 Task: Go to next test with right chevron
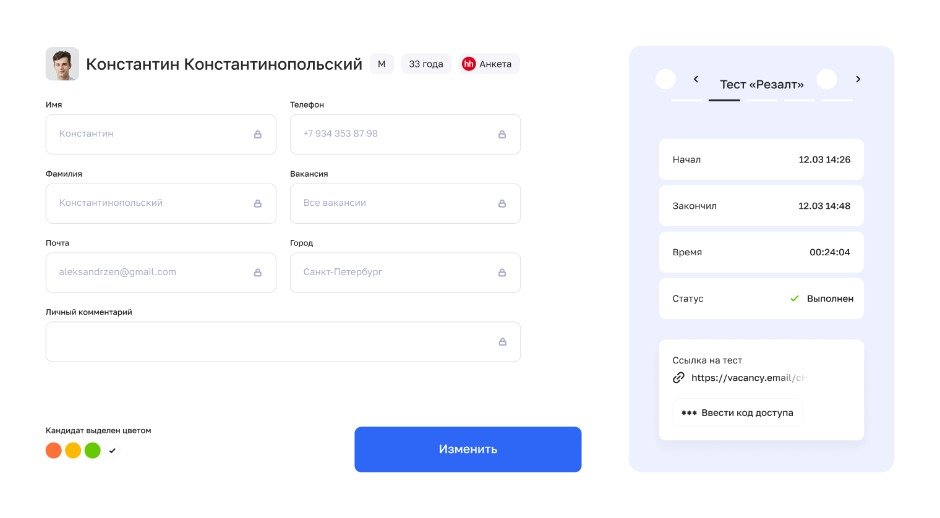(858, 79)
